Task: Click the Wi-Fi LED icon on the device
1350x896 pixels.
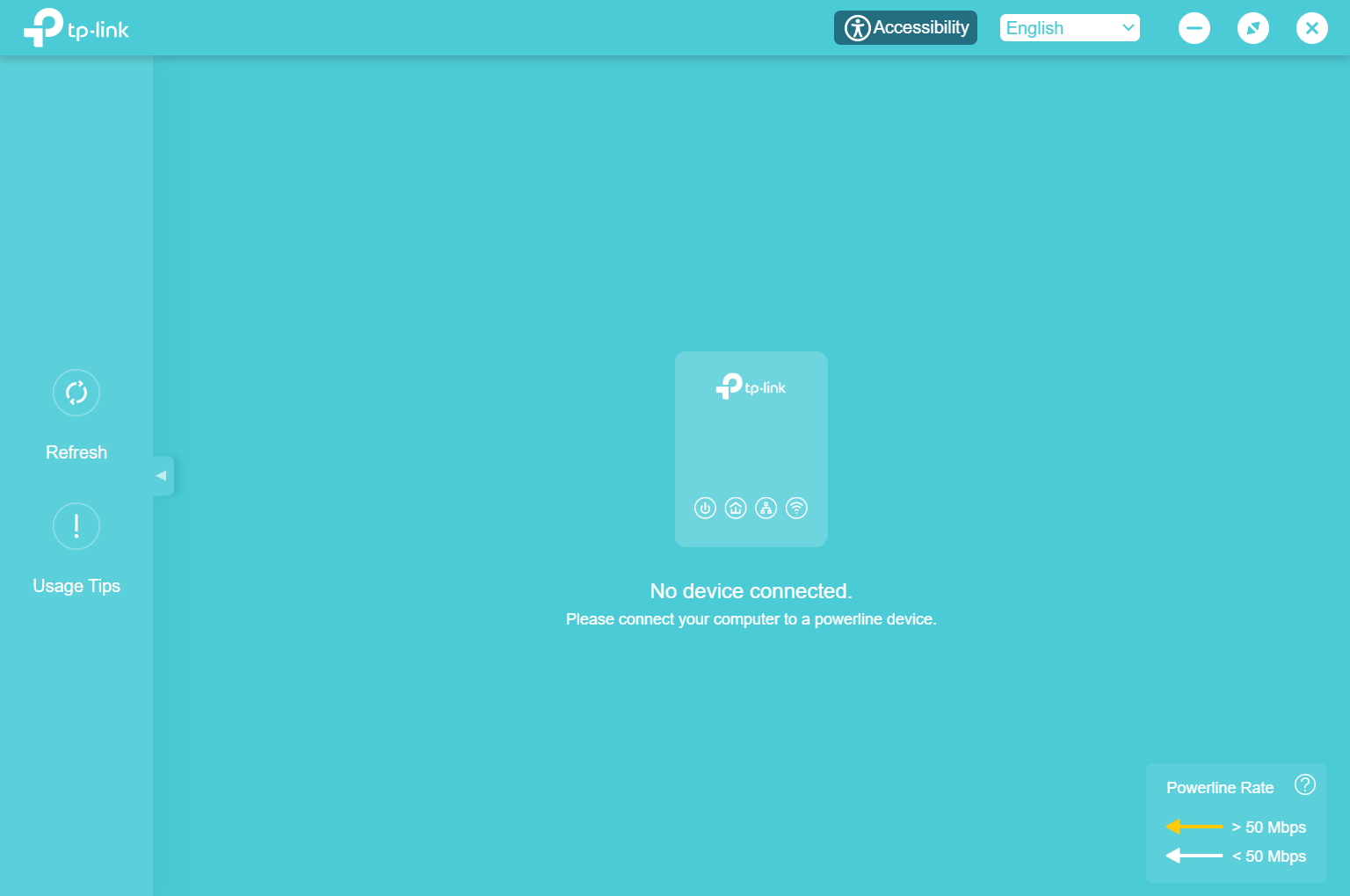Action: 796,508
